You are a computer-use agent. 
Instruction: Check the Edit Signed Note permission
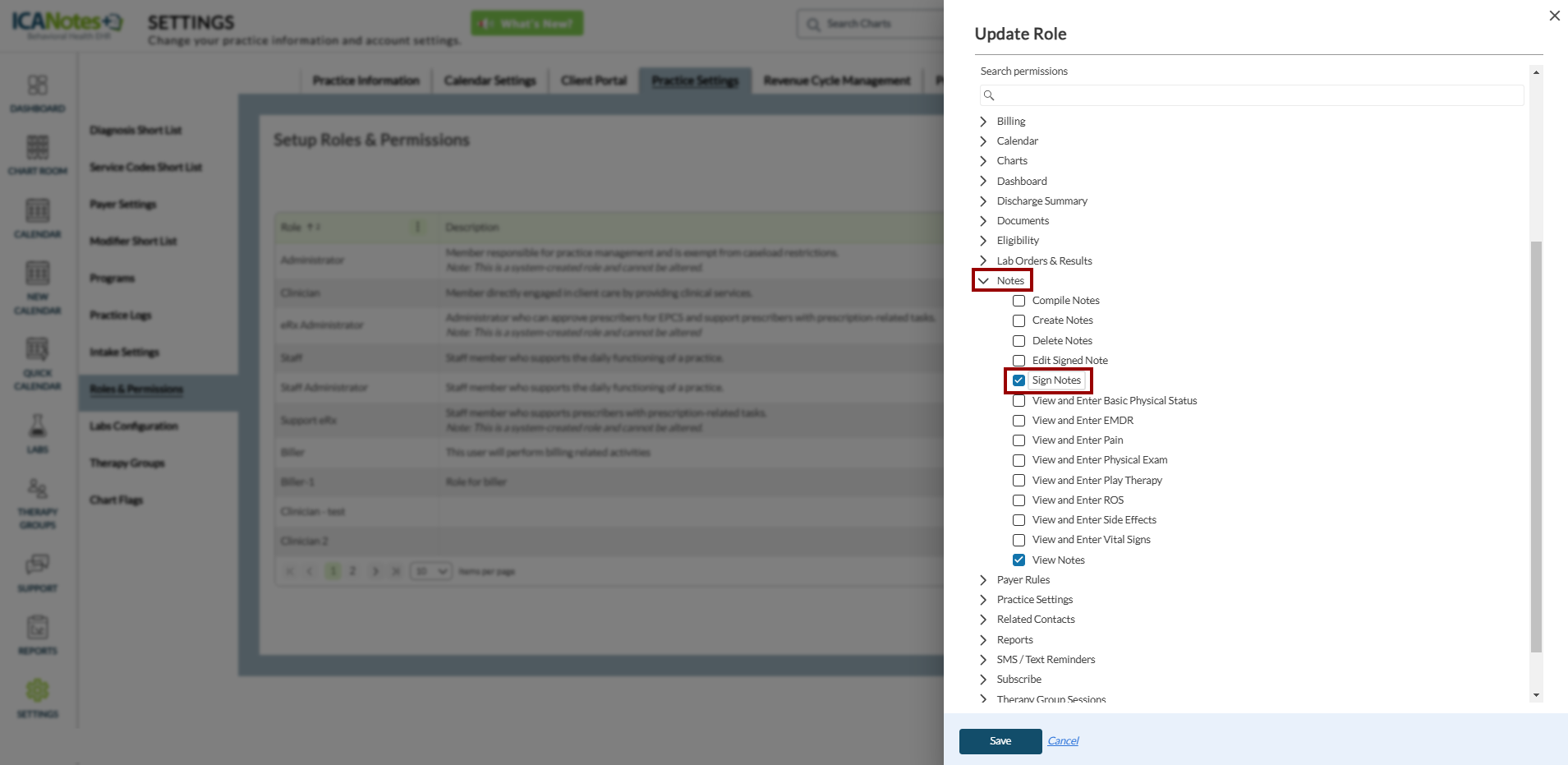[1019, 361]
